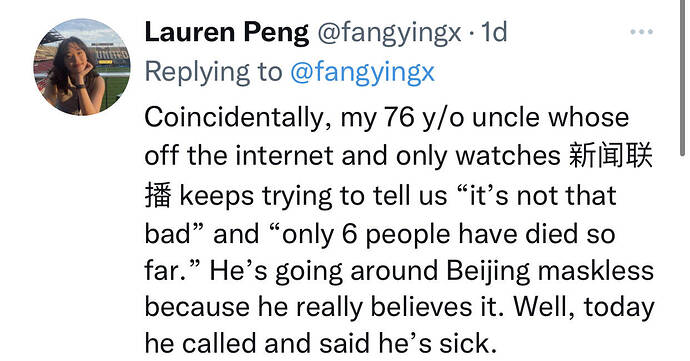Click the word "maskless" in the tweet
Viewport: 690px width, 361px height.
596,270
